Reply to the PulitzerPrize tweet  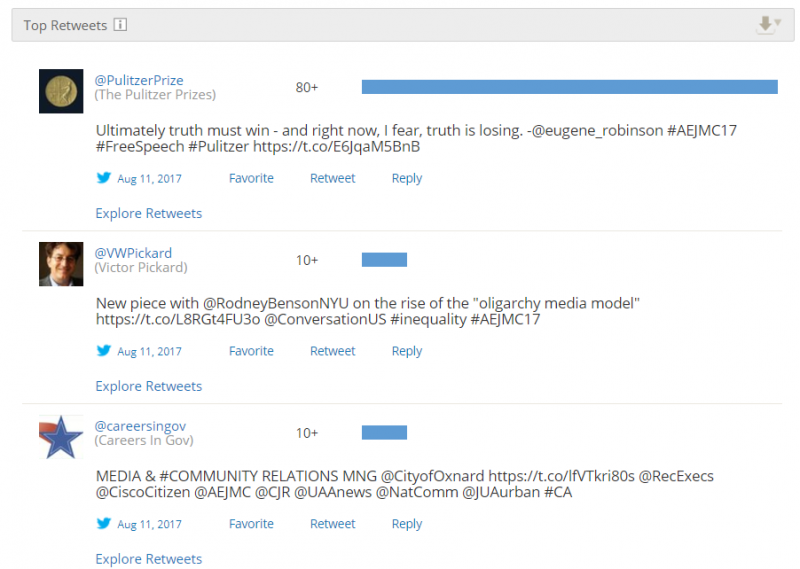(x=407, y=179)
